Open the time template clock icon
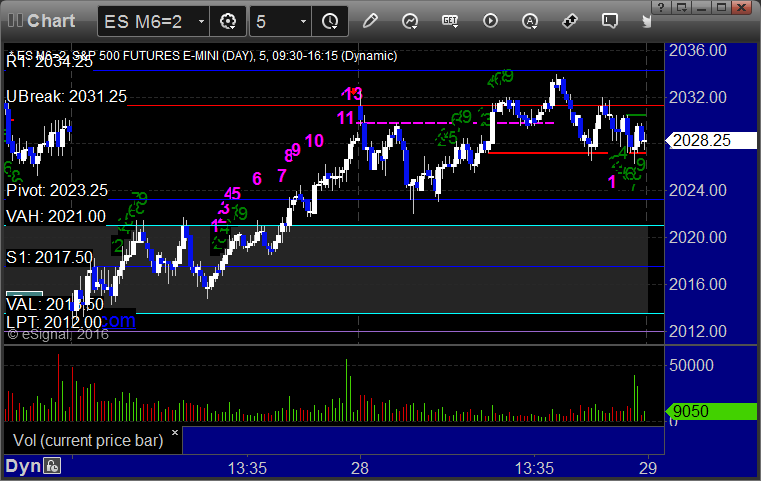 (330, 21)
